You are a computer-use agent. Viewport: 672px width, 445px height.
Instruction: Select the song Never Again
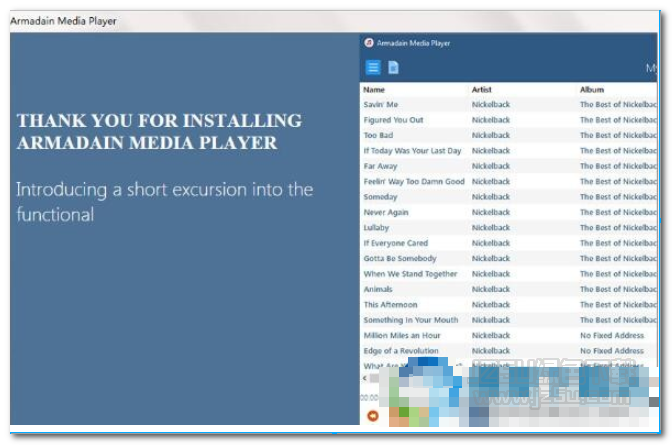click(x=386, y=212)
